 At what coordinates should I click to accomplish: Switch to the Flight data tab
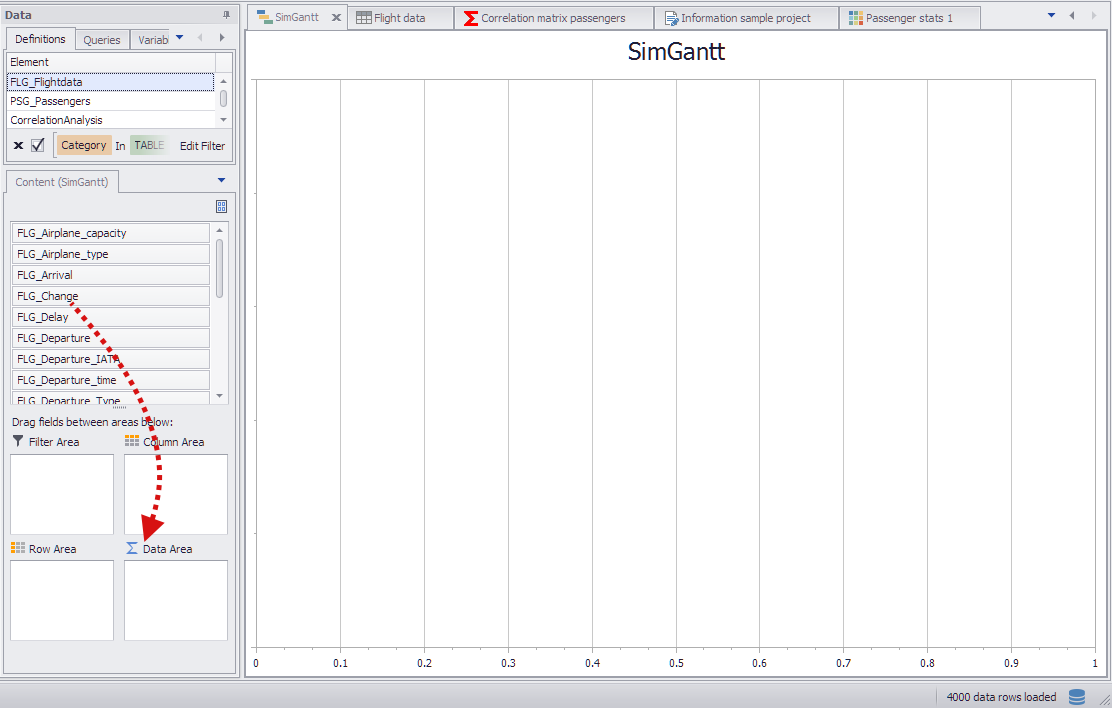[399, 17]
